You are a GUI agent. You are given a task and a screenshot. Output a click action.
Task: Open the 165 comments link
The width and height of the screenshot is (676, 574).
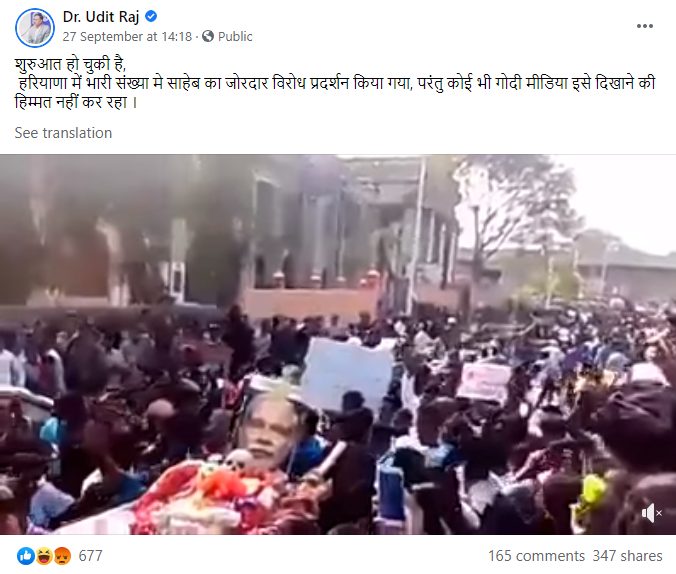536,555
